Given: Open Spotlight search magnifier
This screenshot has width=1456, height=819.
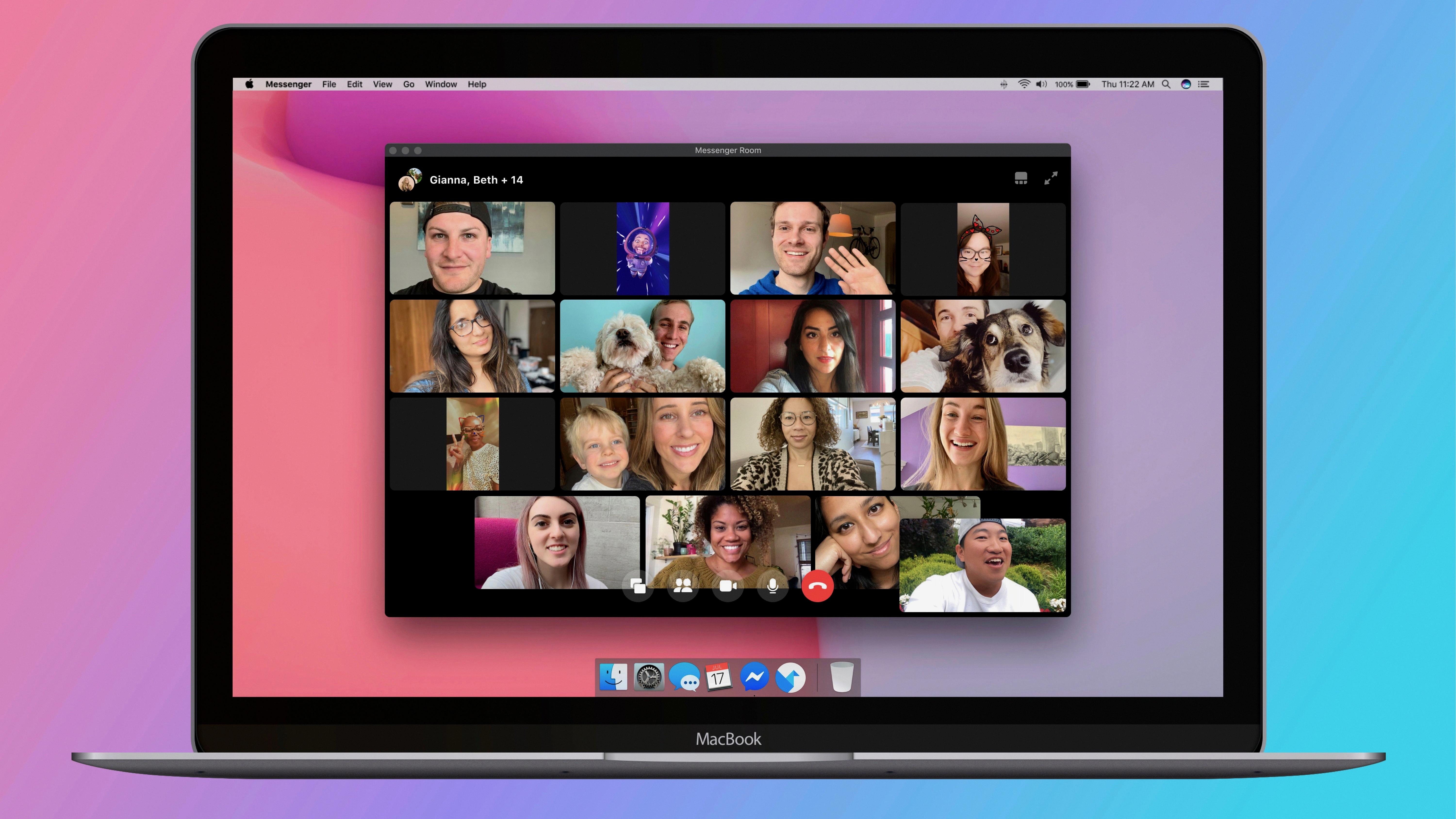Looking at the screenshot, I should 1166,84.
